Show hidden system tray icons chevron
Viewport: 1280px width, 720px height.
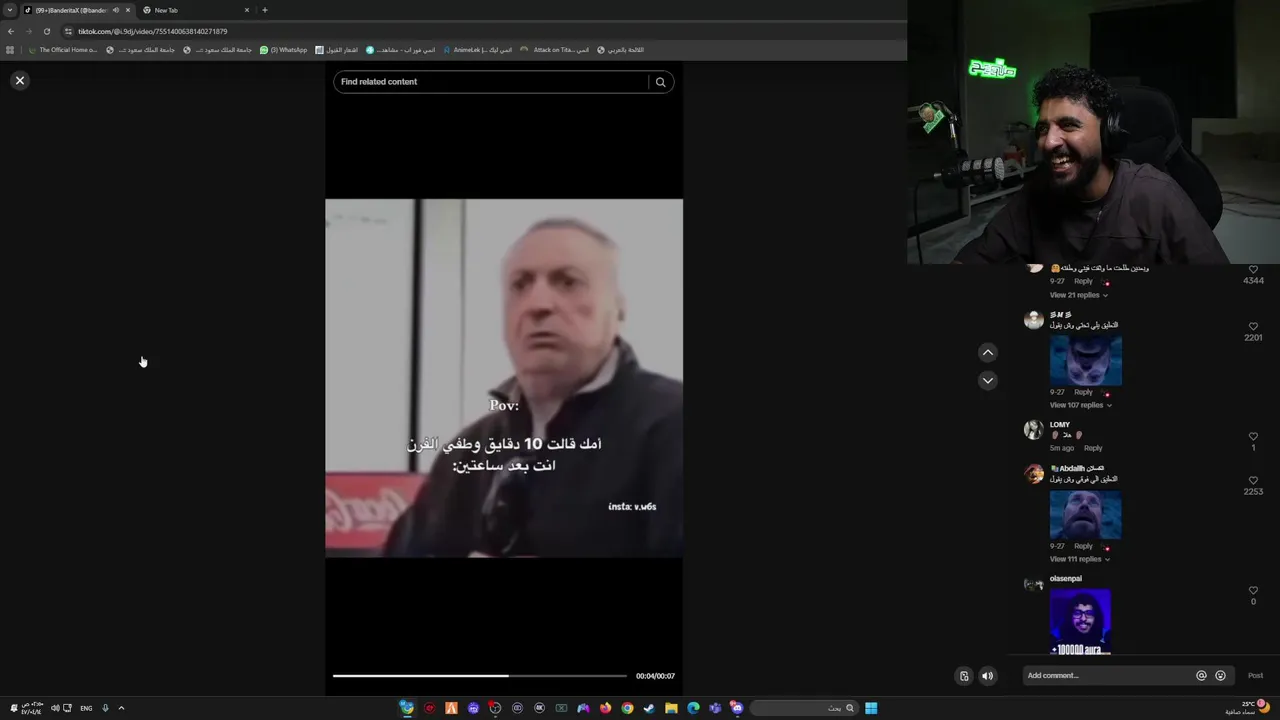point(121,708)
